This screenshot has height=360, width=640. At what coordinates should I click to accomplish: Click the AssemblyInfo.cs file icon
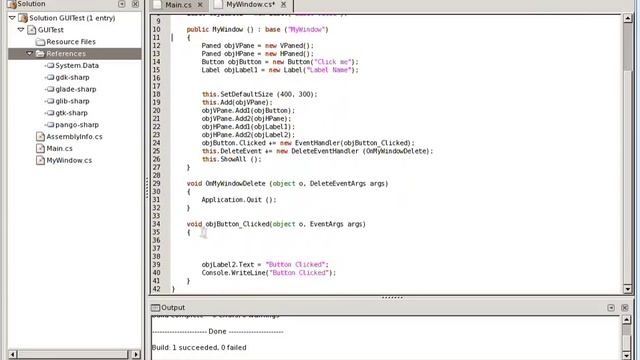coord(40,136)
